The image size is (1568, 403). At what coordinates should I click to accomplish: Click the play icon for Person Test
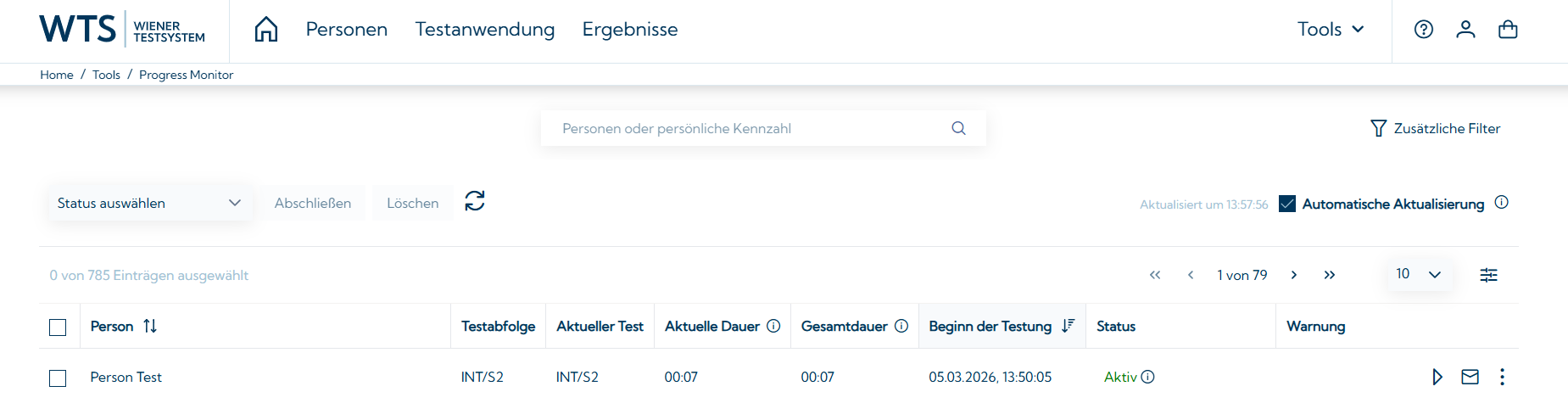pos(1437,377)
